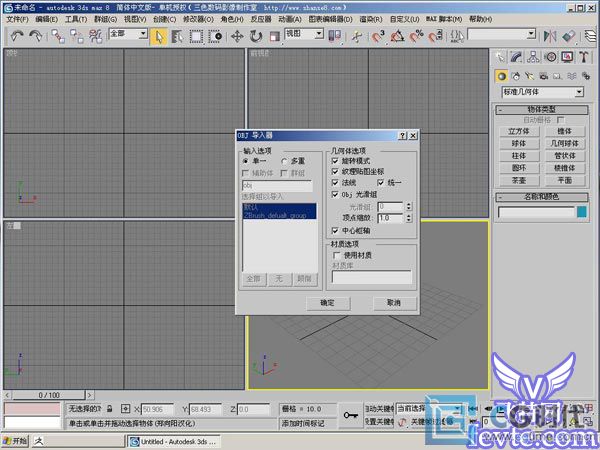
Task: Open the 当前选择 key filter dropdown
Action: [x=429, y=409]
